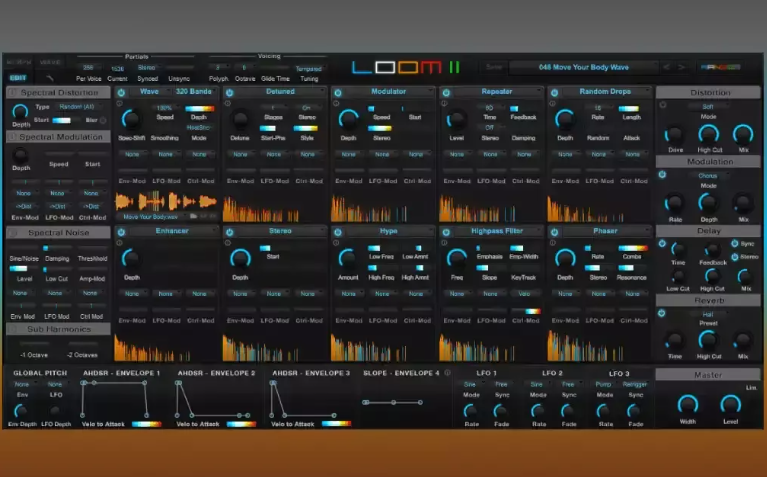
Task: Toggle the Detuned module power button
Action: pos(229,92)
